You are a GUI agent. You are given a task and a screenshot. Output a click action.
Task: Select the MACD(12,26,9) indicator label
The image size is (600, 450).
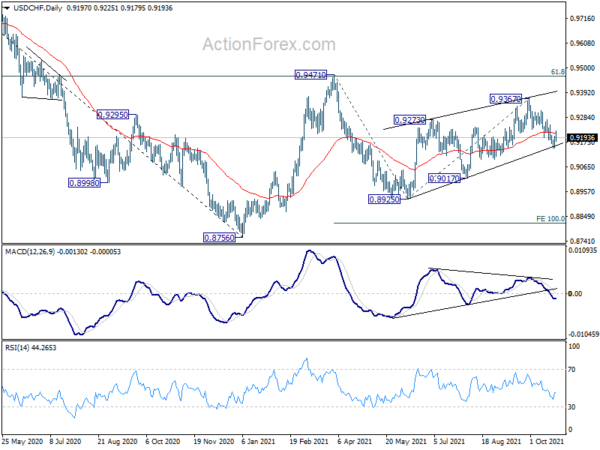coord(30,252)
